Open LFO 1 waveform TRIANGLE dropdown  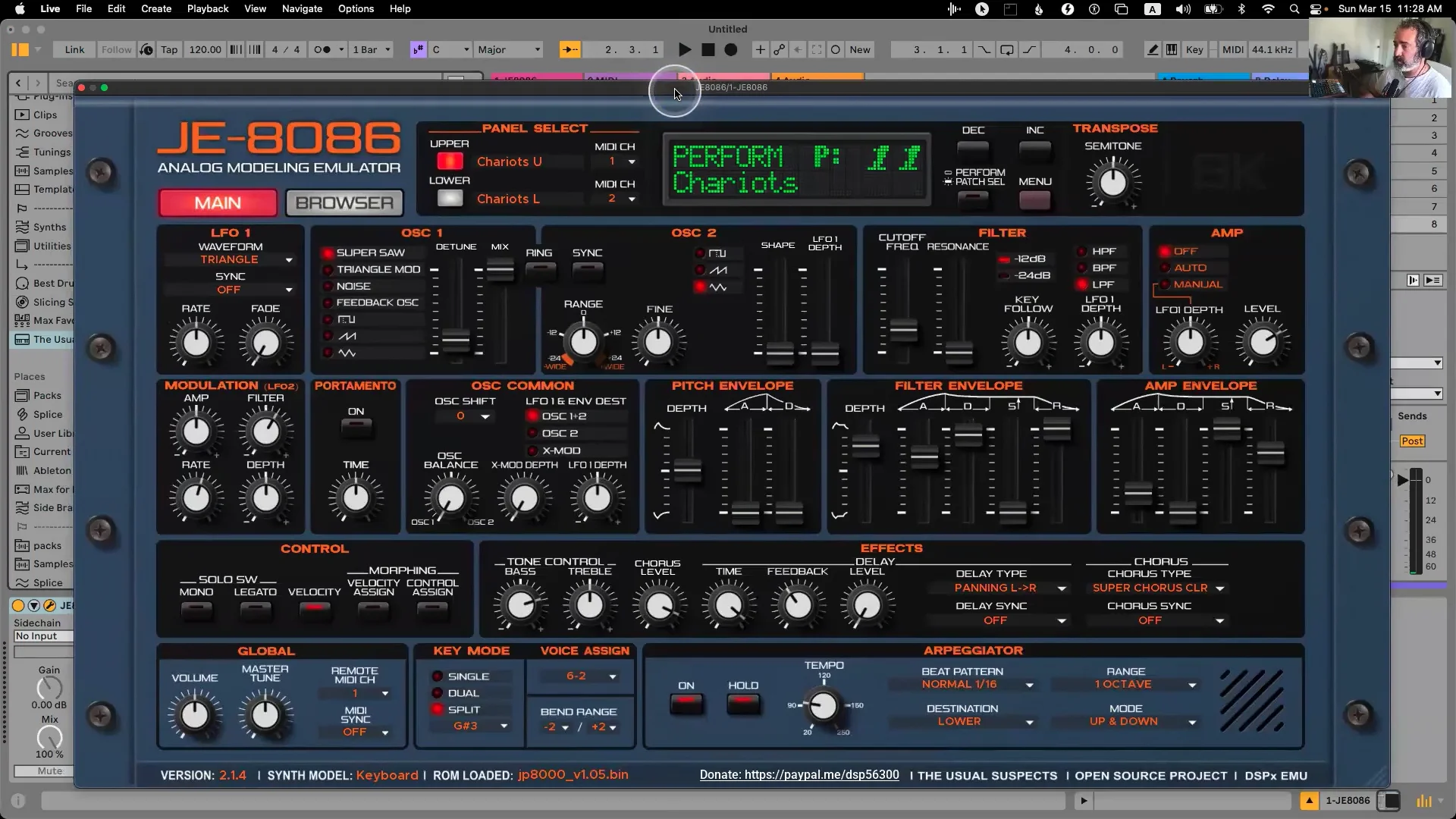[229, 260]
